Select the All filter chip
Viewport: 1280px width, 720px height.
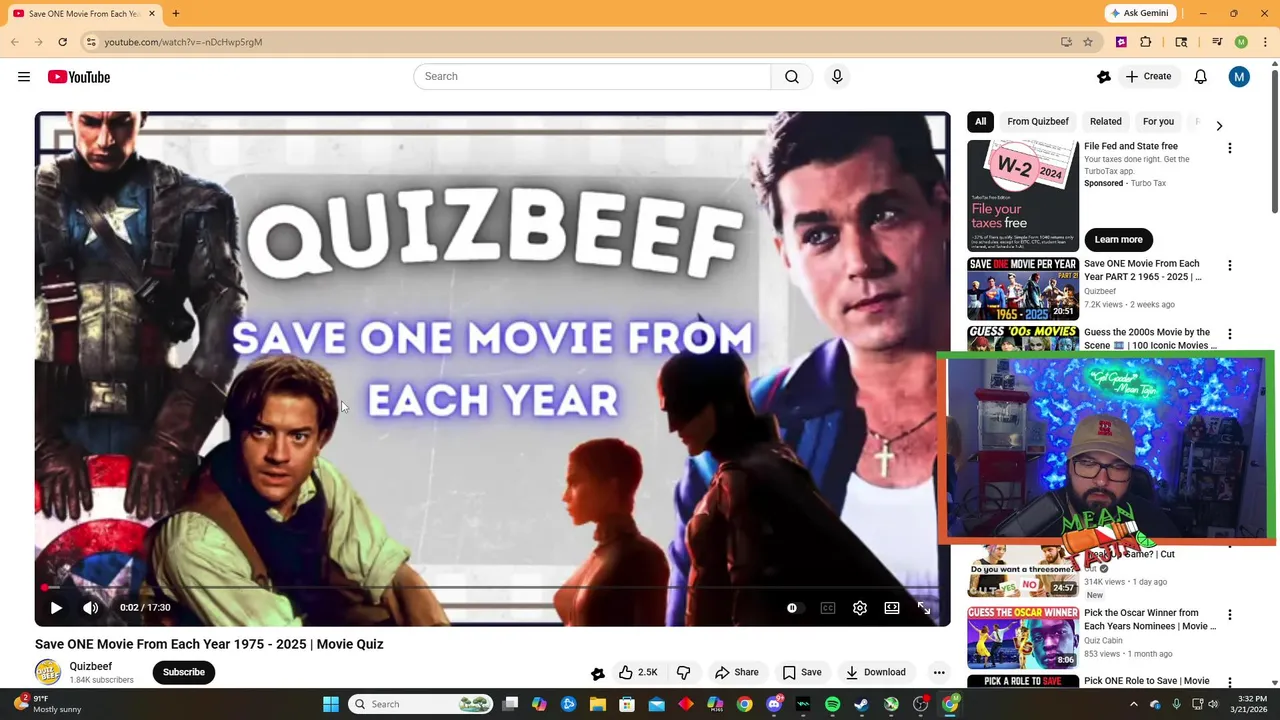tap(980, 122)
